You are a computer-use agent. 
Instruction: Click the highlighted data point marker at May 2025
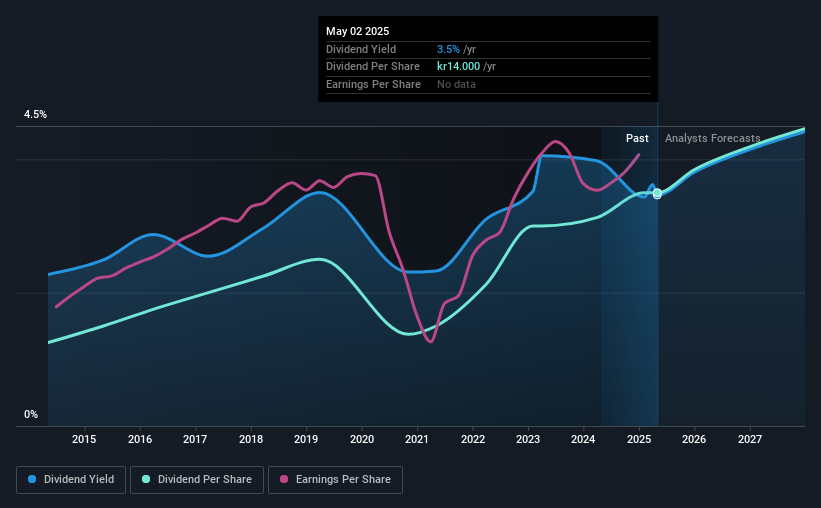(x=657, y=193)
